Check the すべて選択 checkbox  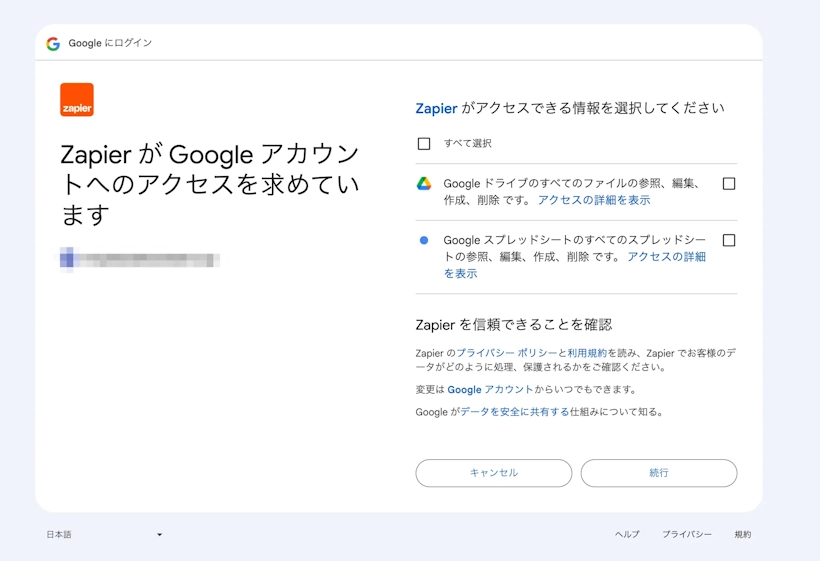(424, 143)
